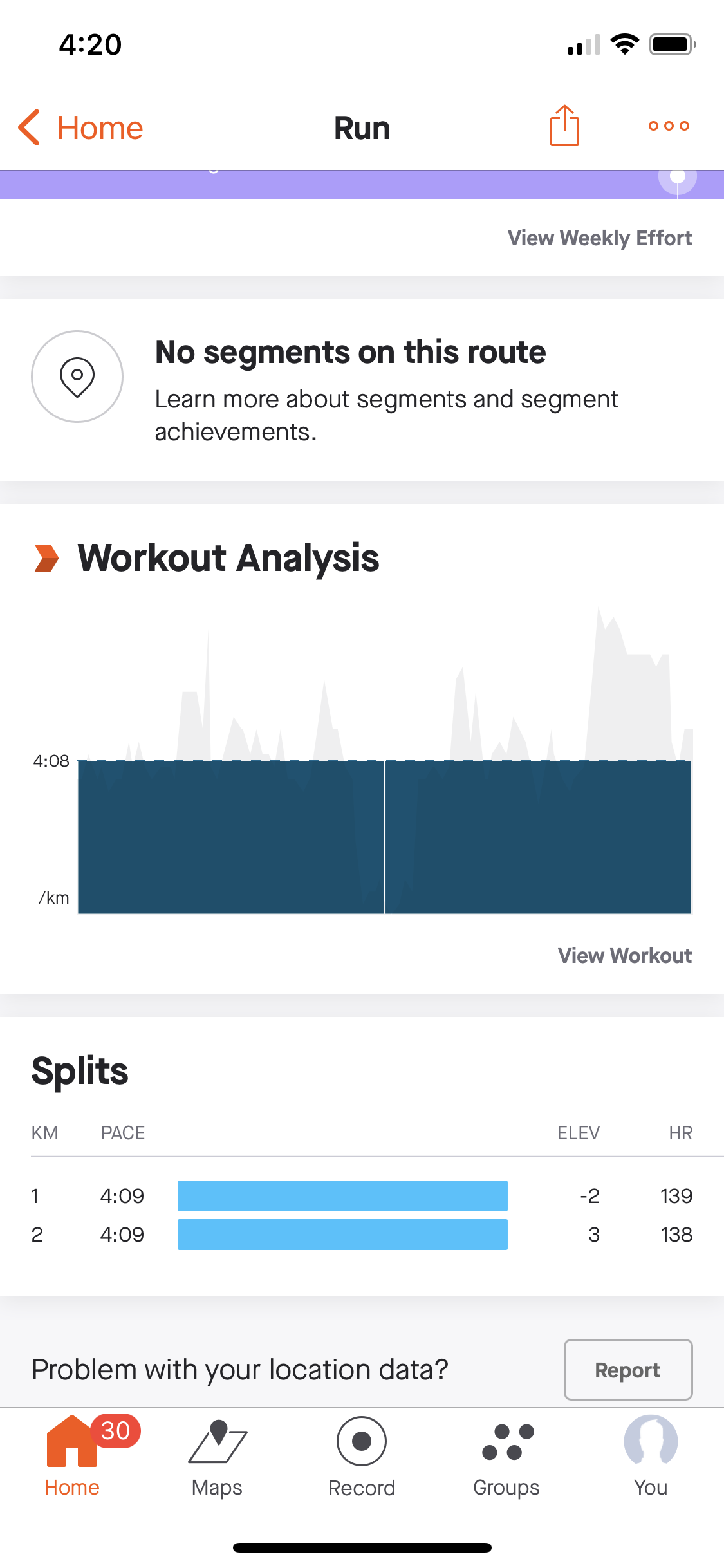Tap the Workout Analysis heading
The image size is (724, 1568).
(228, 558)
